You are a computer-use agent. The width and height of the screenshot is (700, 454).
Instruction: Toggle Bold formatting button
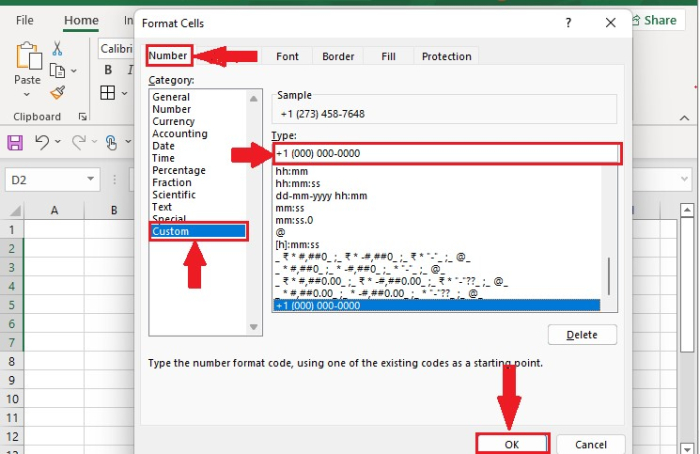coord(108,70)
